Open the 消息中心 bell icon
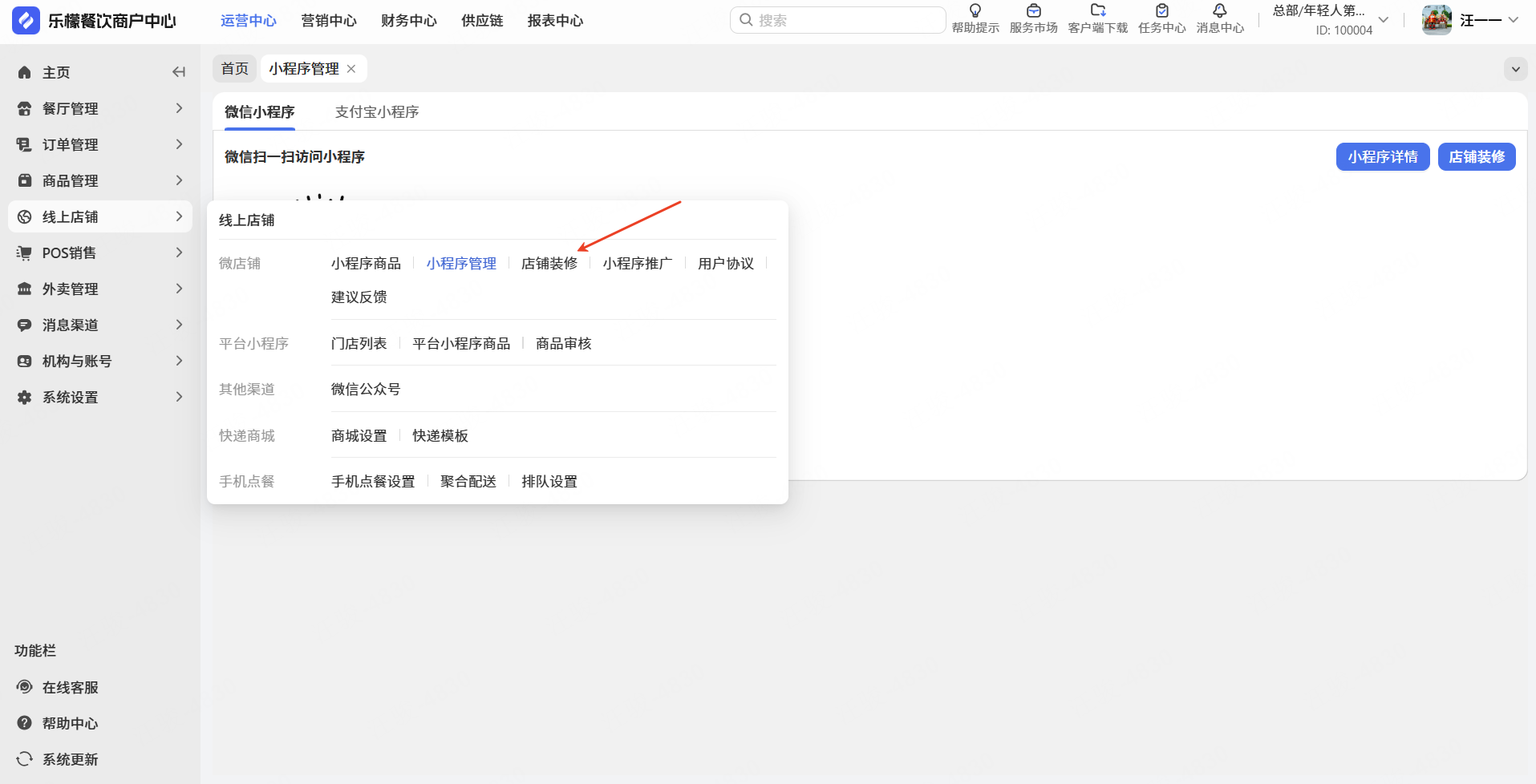The height and width of the screenshot is (784, 1536). pos(1219,11)
